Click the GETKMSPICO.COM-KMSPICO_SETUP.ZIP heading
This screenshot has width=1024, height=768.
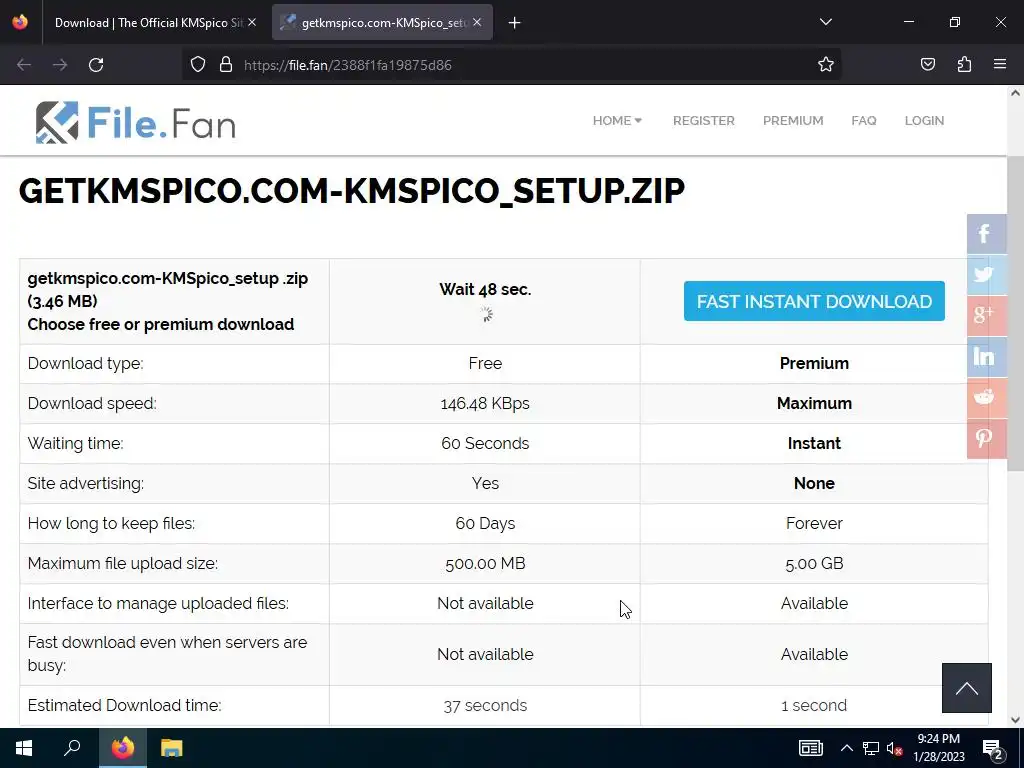coord(352,191)
